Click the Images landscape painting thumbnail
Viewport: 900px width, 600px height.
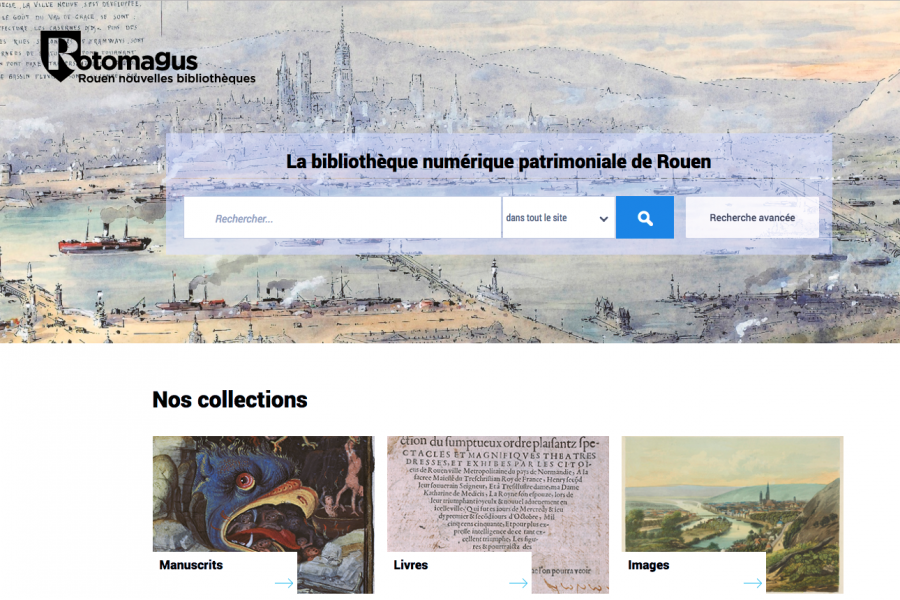(x=732, y=494)
